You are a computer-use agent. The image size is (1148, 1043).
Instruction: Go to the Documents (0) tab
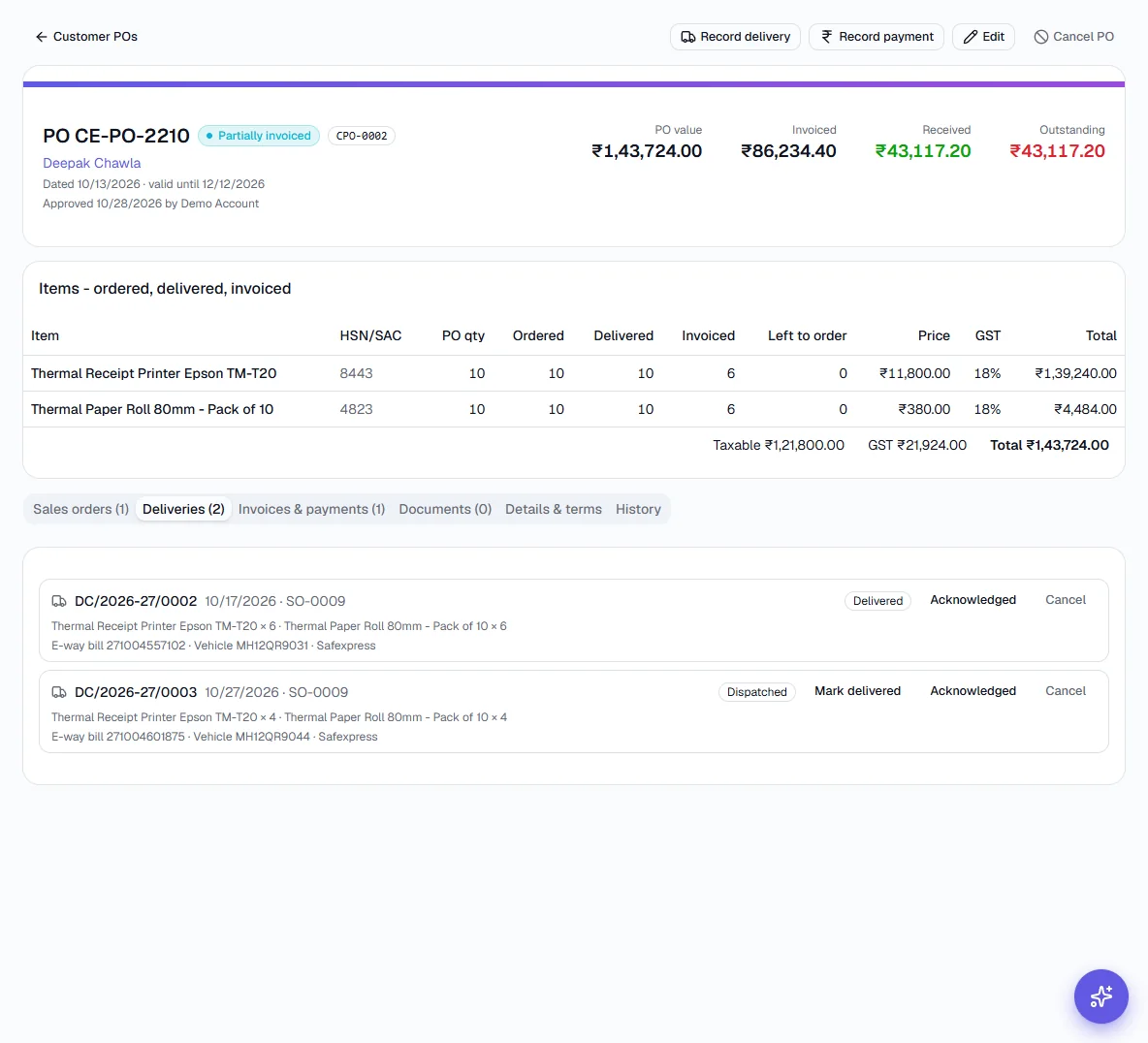tap(445, 510)
